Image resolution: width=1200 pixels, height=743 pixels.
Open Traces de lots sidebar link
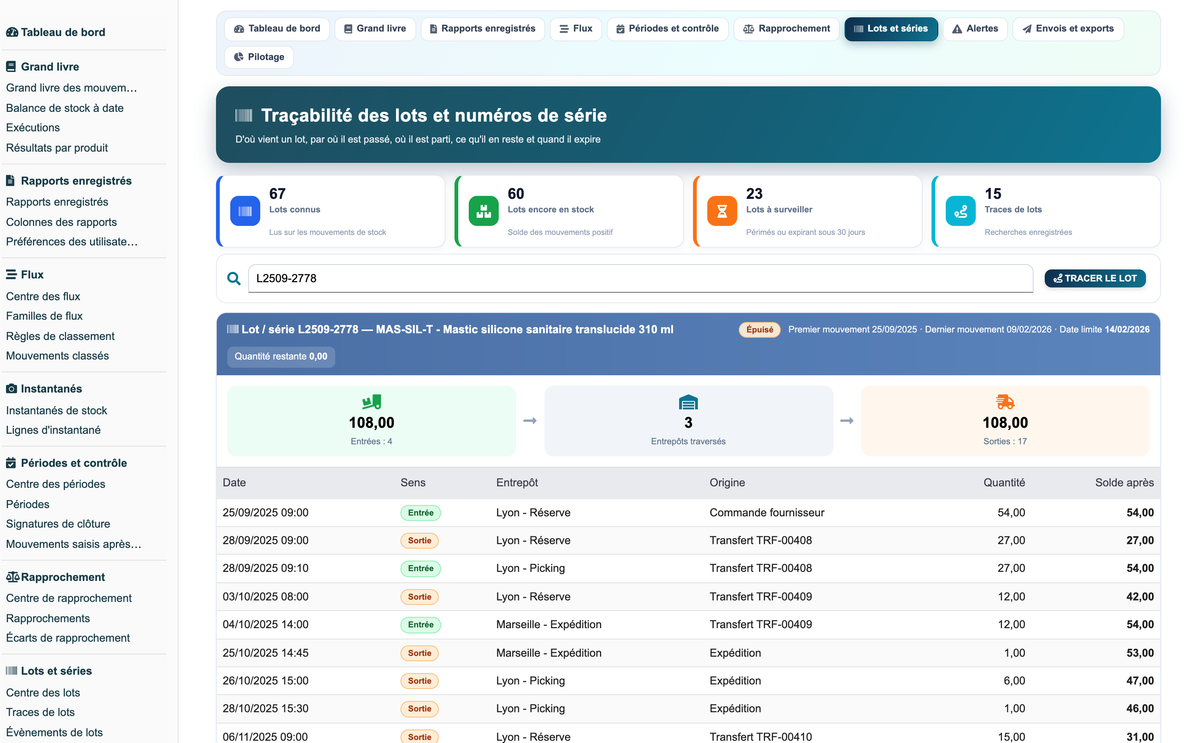tap(40, 712)
